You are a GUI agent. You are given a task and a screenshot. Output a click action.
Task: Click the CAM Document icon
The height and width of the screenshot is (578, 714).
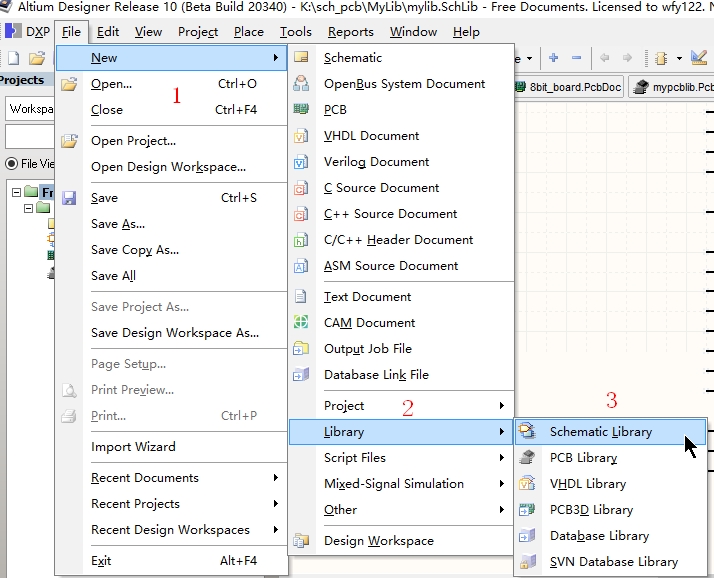pos(301,322)
